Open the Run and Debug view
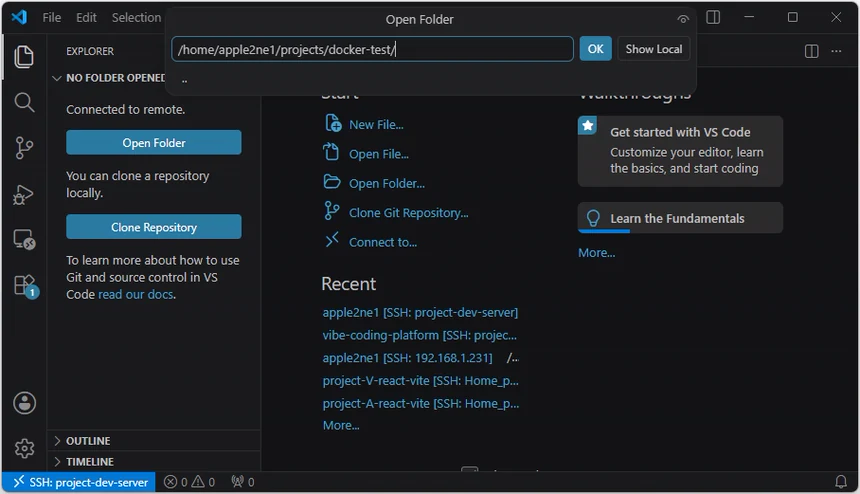Image resolution: width=860 pixels, height=494 pixels. tap(24, 194)
